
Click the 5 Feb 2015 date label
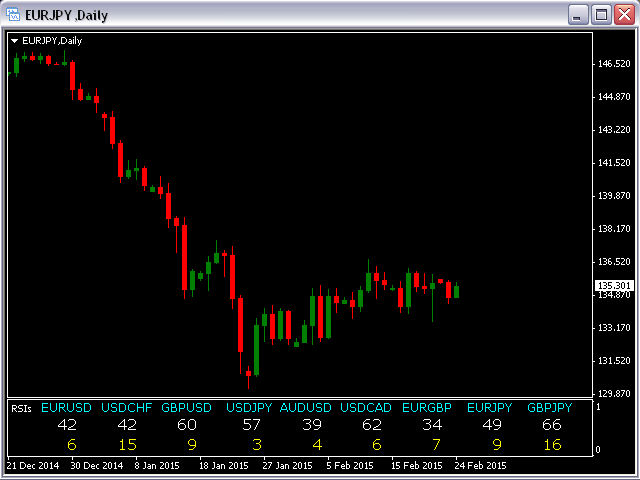350,466
